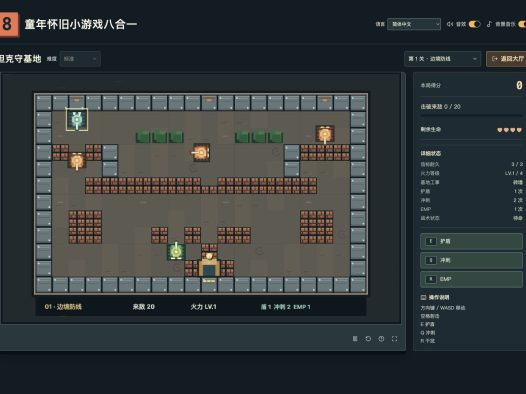This screenshot has width=526, height=394.
Task: Open the language selection dropdown
Action: click(414, 24)
